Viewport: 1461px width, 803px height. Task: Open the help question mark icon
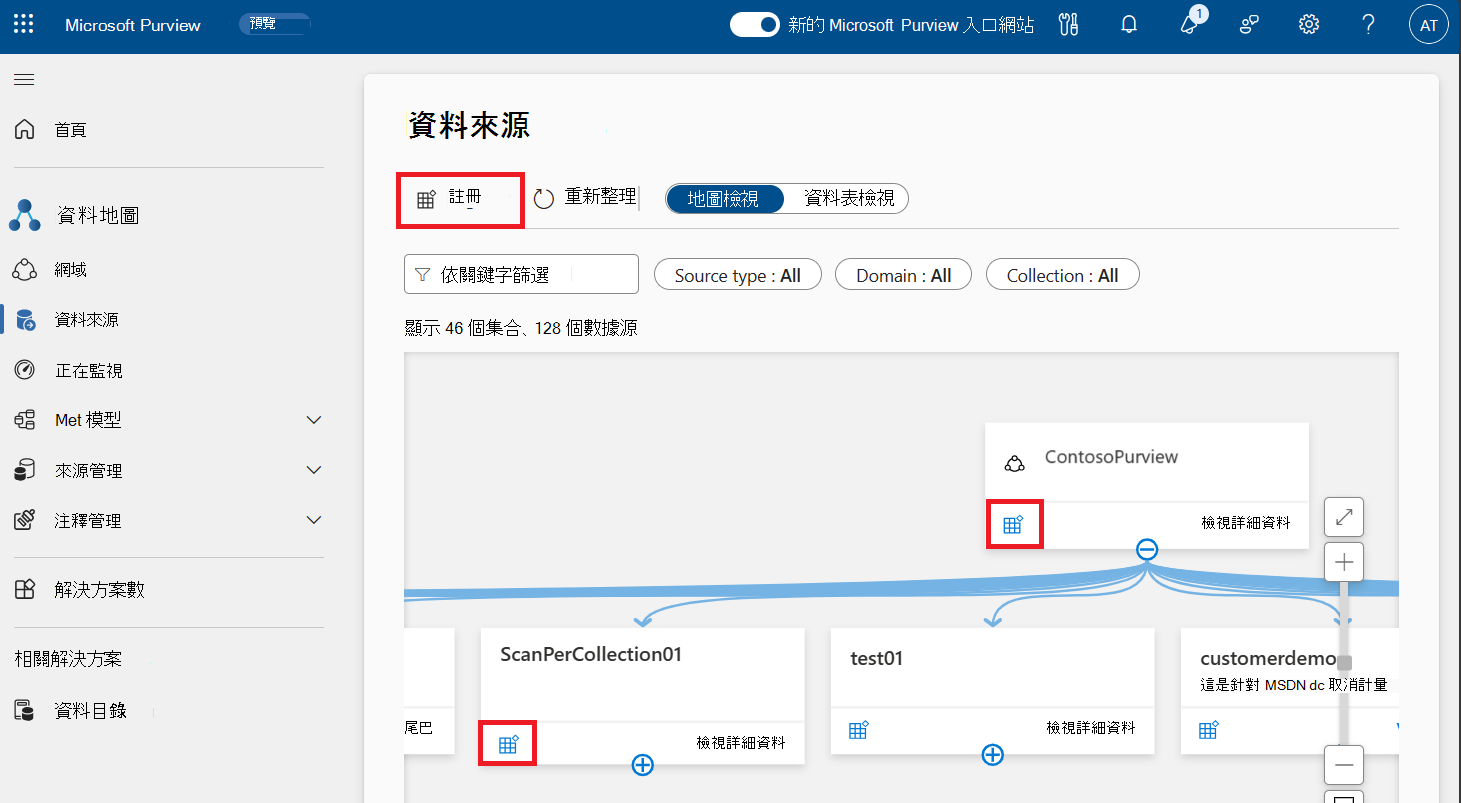(1369, 25)
